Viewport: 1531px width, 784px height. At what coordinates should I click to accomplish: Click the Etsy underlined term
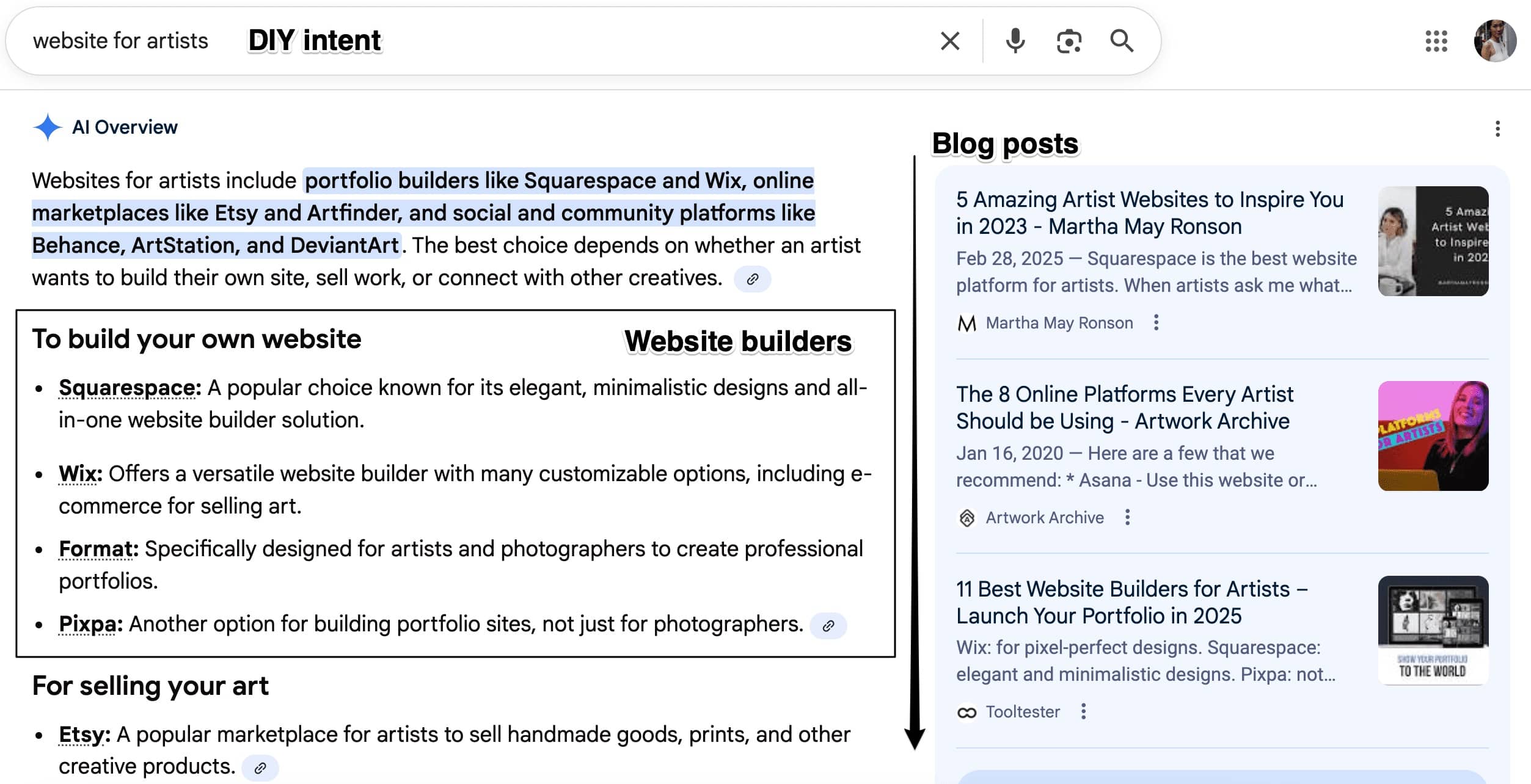pos(84,735)
